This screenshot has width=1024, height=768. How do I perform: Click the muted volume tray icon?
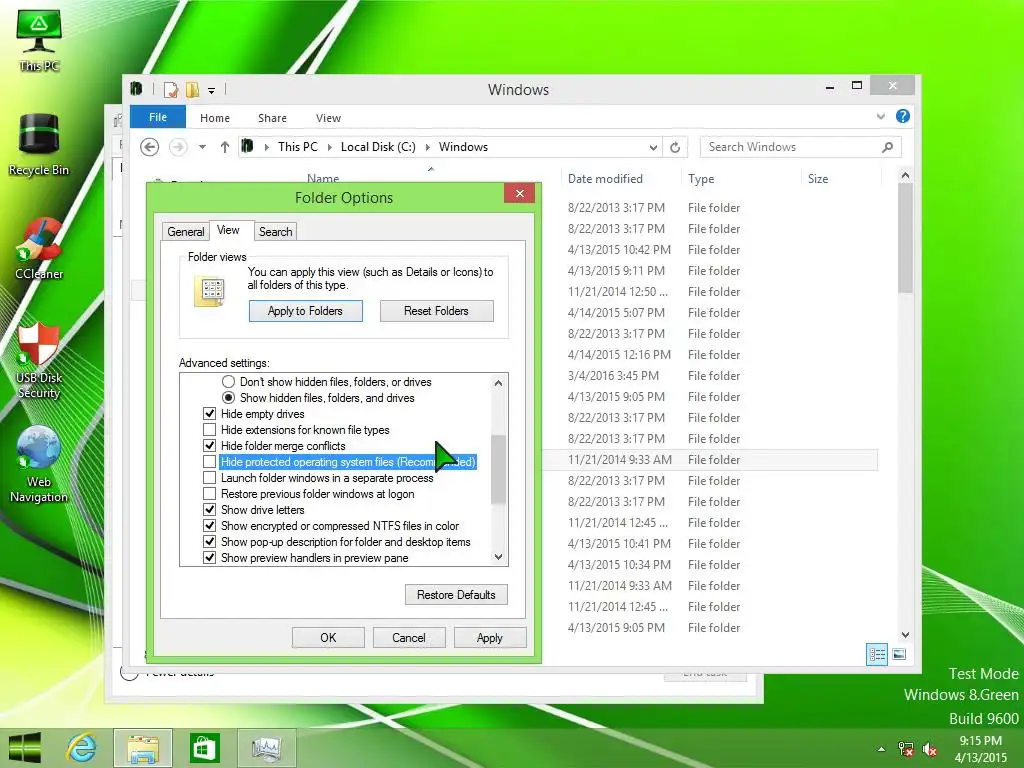[929, 749]
